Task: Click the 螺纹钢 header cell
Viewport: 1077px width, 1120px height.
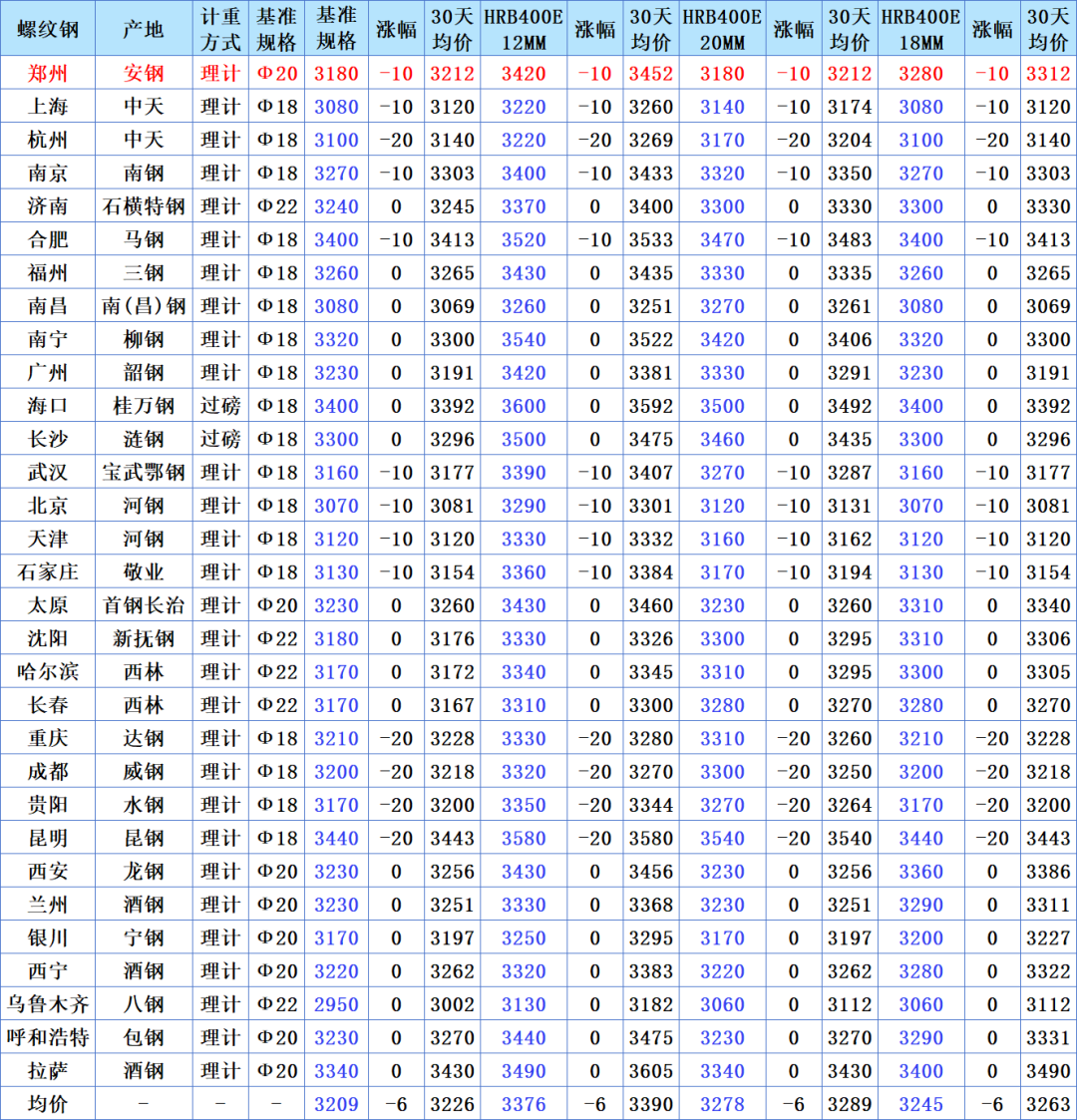Action: (48, 29)
